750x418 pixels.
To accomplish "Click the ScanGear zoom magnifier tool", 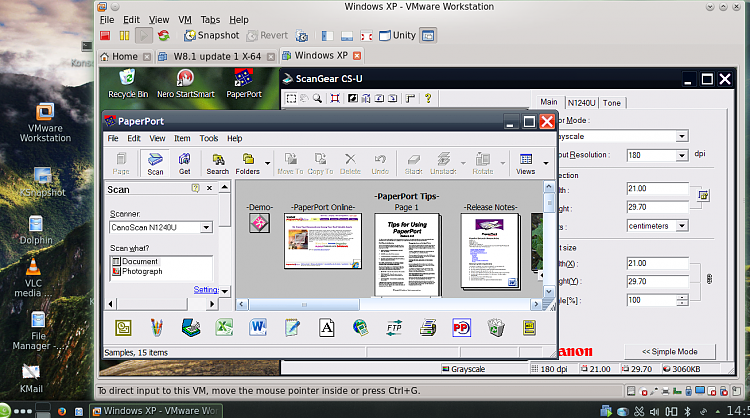I will pyautogui.click(x=317, y=98).
